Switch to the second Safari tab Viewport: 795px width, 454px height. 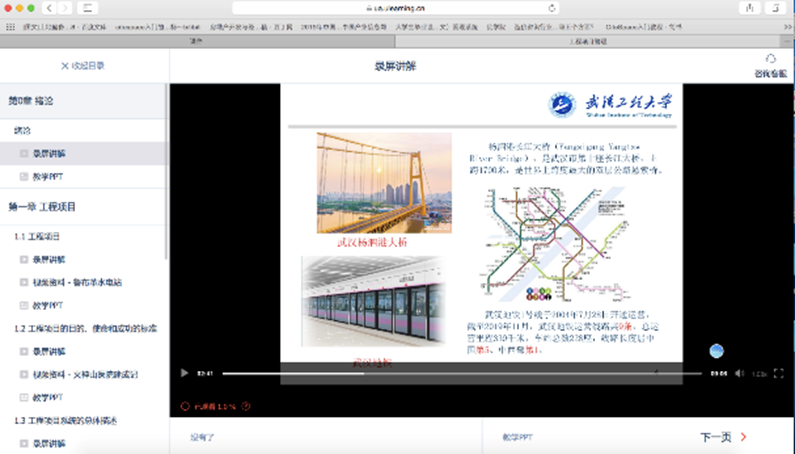592,42
